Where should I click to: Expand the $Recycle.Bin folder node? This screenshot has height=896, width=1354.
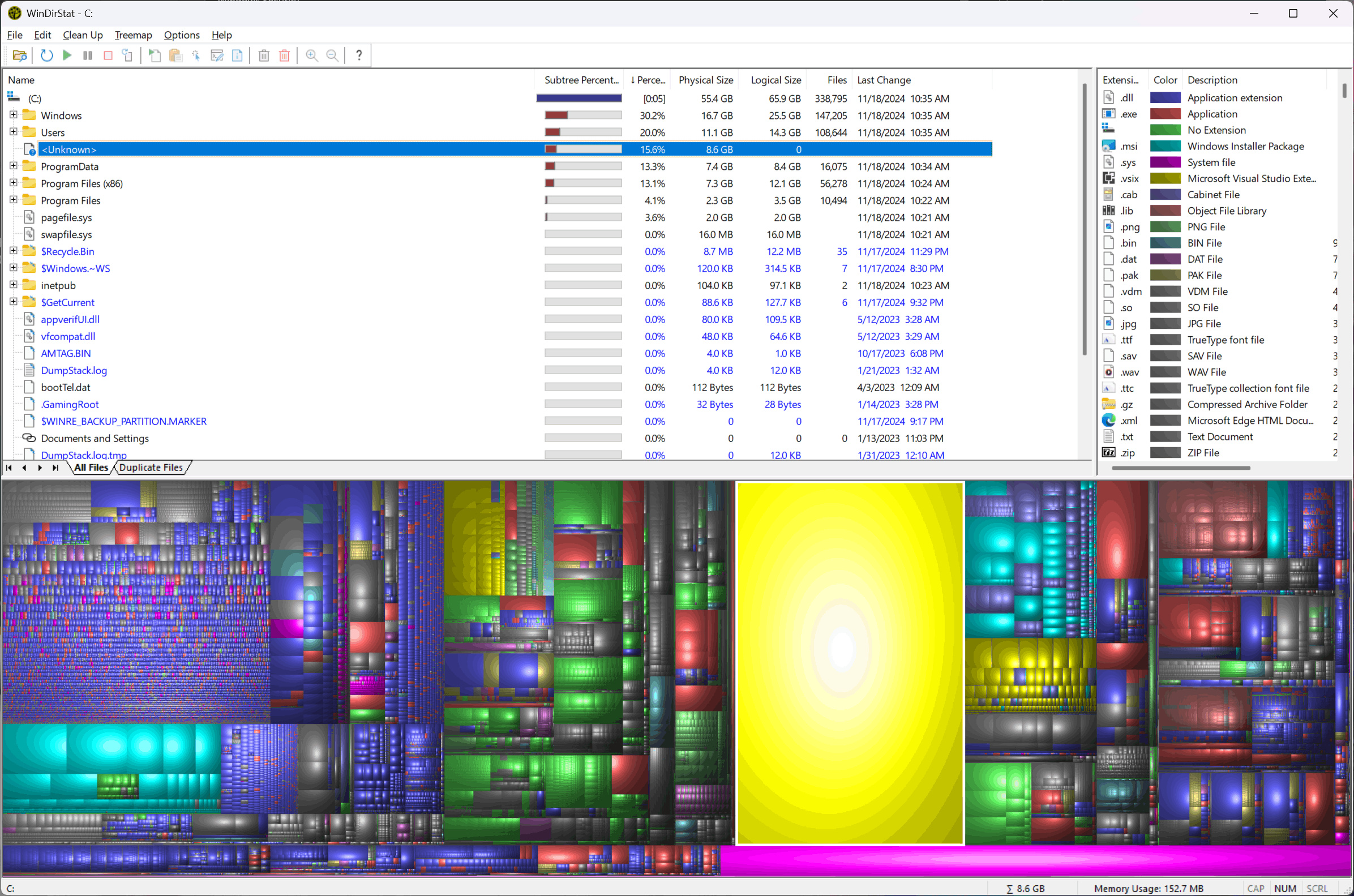[13, 251]
